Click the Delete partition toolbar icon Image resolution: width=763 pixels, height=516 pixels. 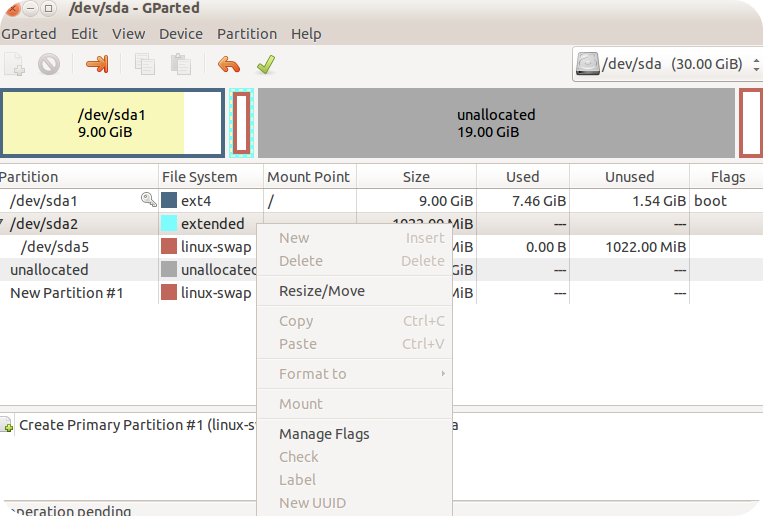coord(49,64)
